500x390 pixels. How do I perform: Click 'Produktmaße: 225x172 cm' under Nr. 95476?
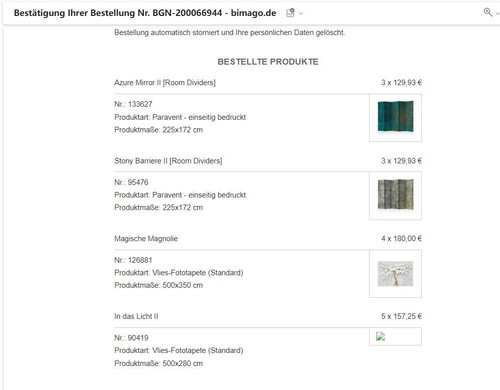click(x=159, y=207)
